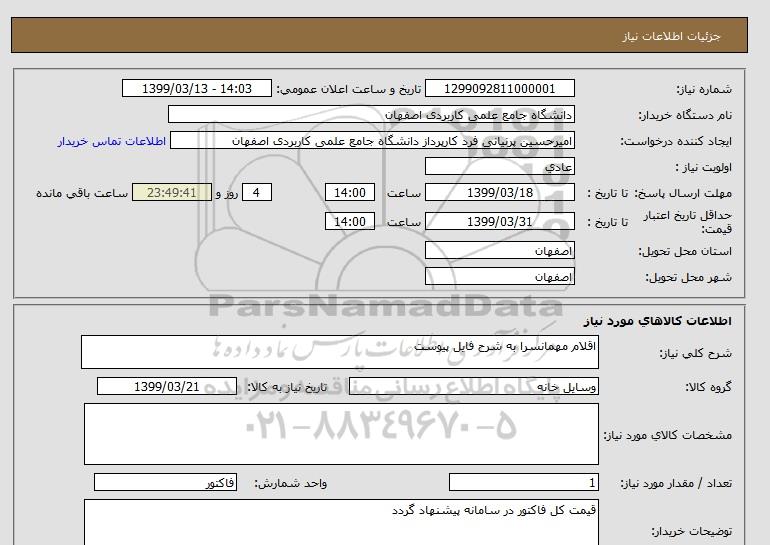Select the delivery province field (استان محل تحویل)
Viewport: 770px width, 545px height.
(x=499, y=250)
